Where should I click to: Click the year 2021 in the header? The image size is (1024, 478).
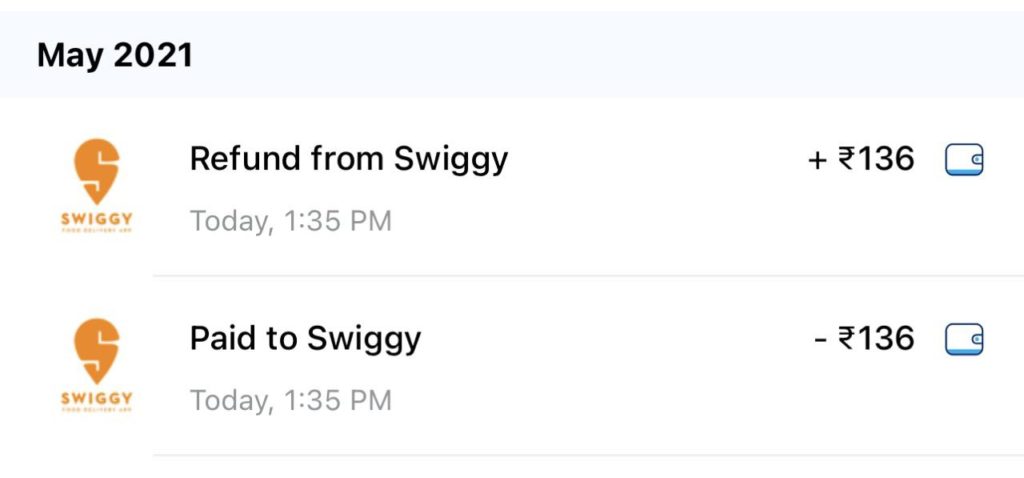coord(153,56)
